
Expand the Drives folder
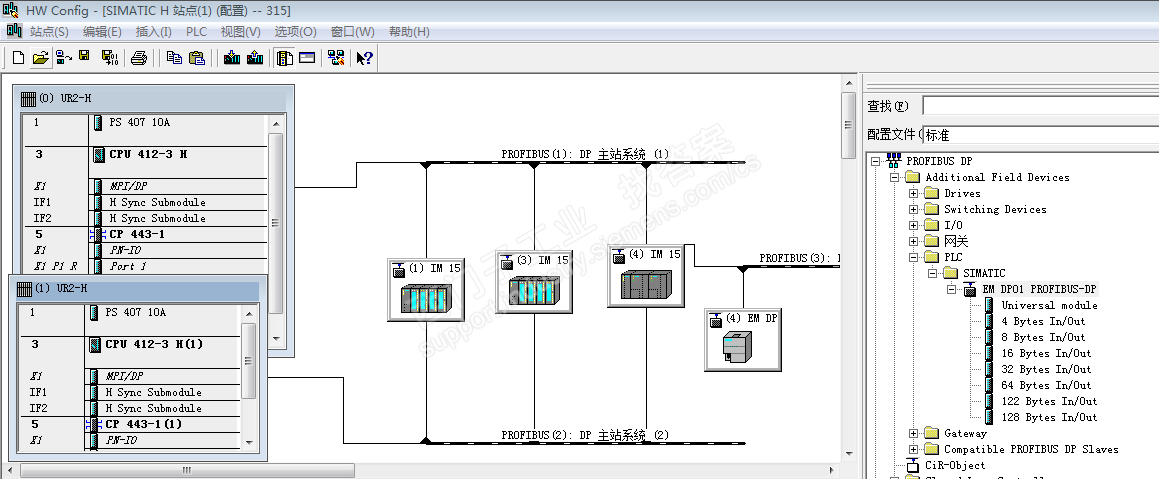(x=914, y=194)
